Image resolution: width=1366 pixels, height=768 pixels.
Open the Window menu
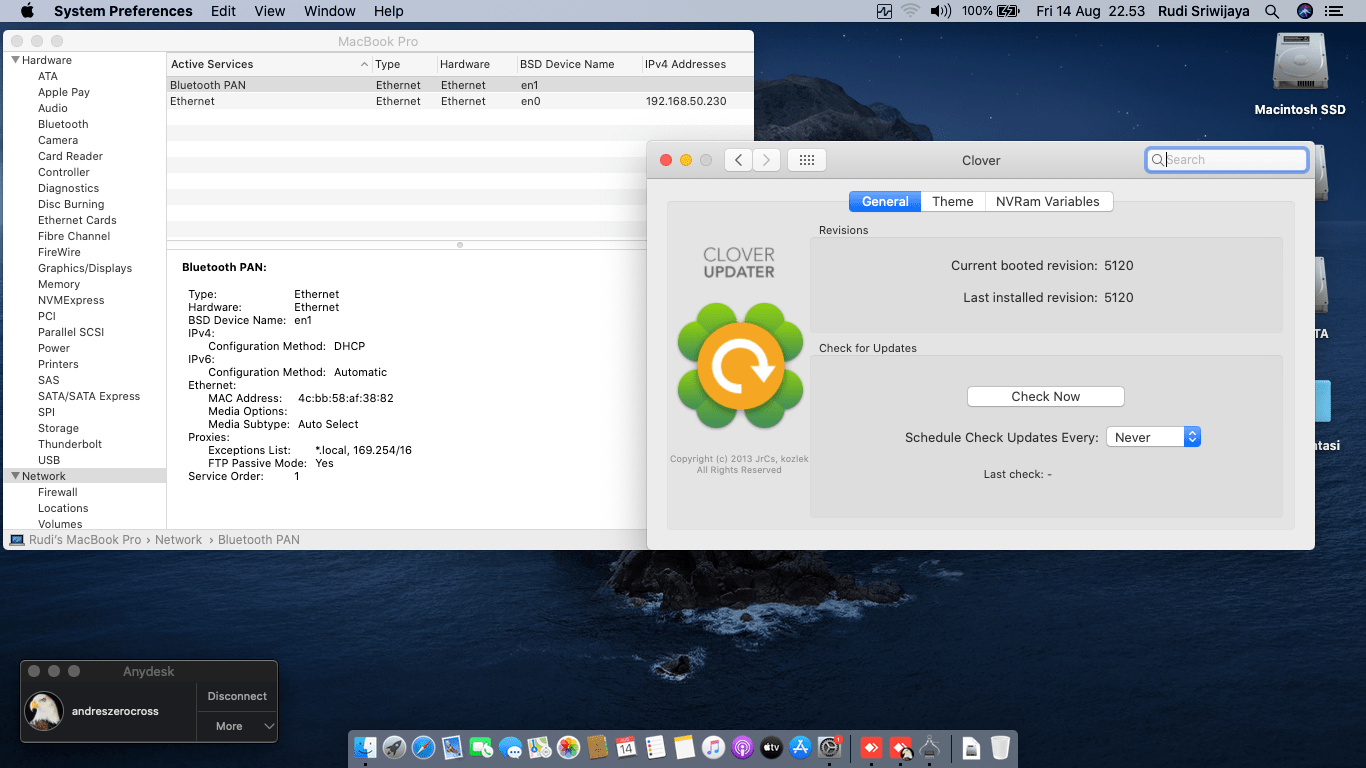pos(330,11)
